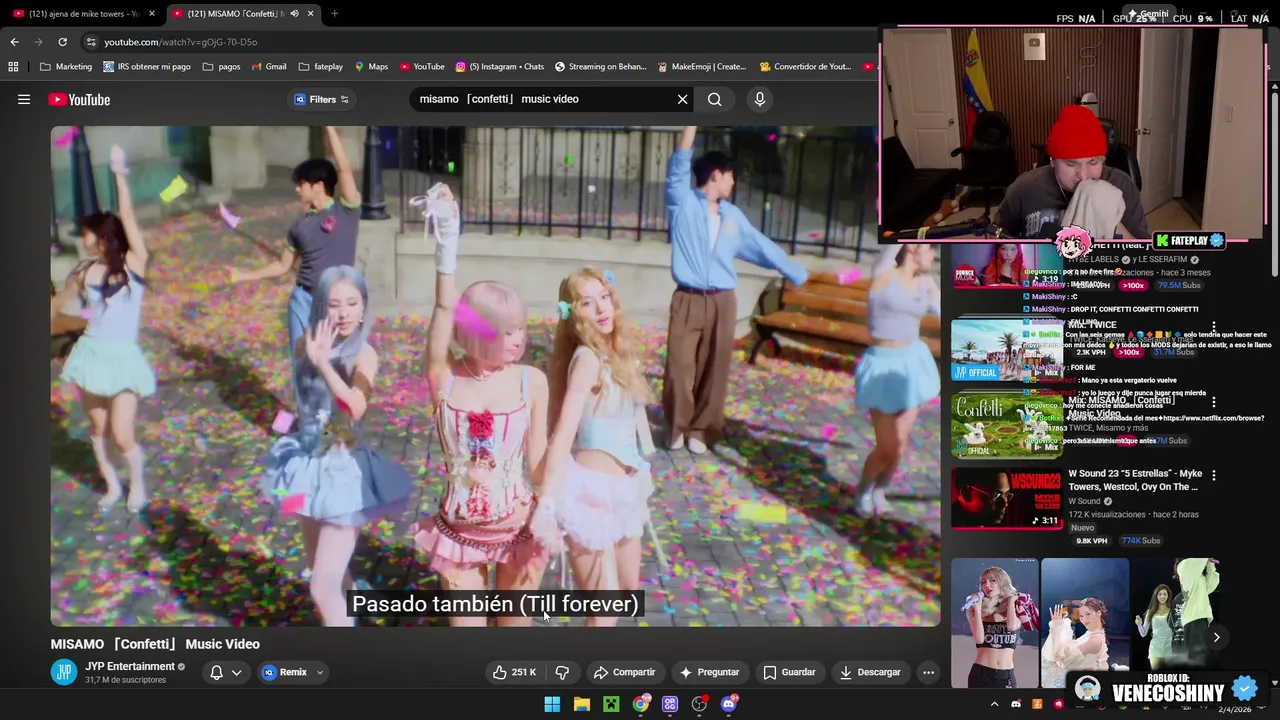This screenshot has width=1280, height=720.
Task: Open the Filters extension button
Action: [321, 99]
